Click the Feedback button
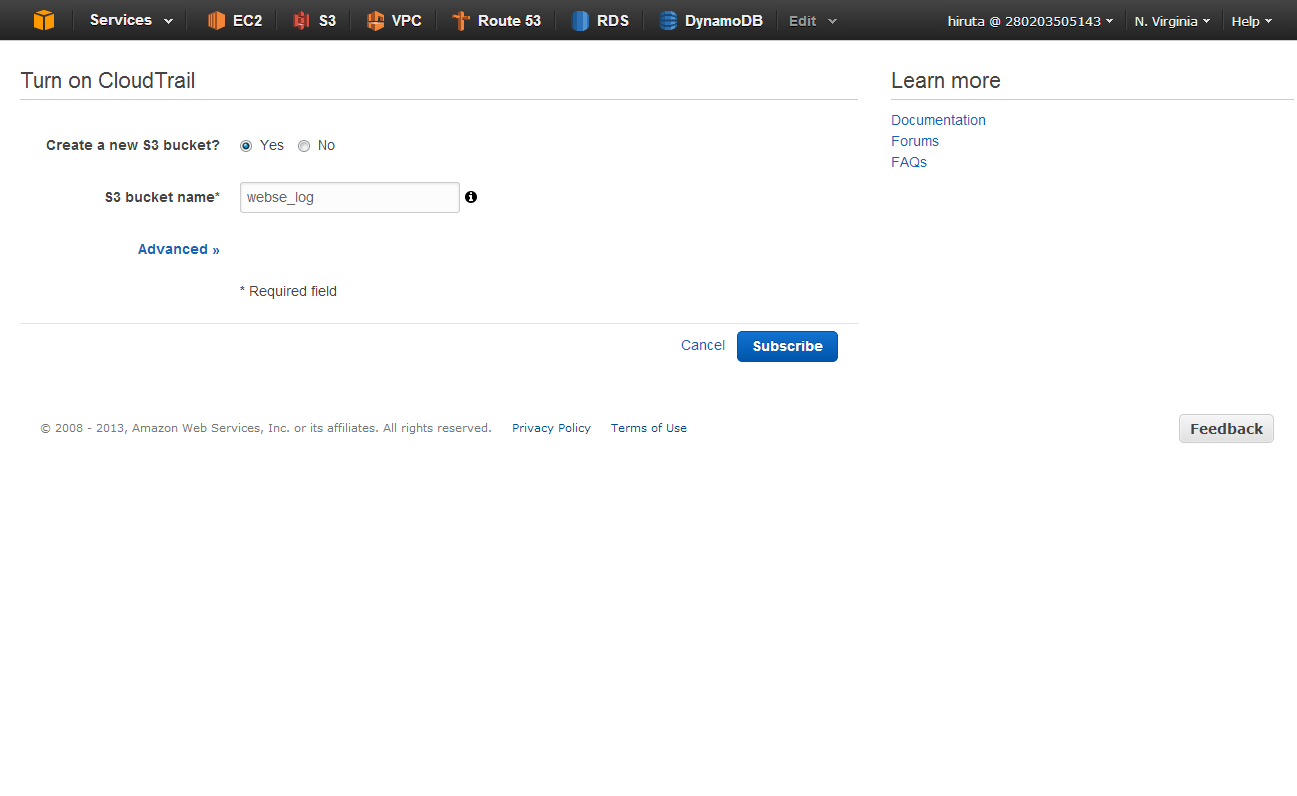This screenshot has height=796, width=1297. tap(1226, 428)
